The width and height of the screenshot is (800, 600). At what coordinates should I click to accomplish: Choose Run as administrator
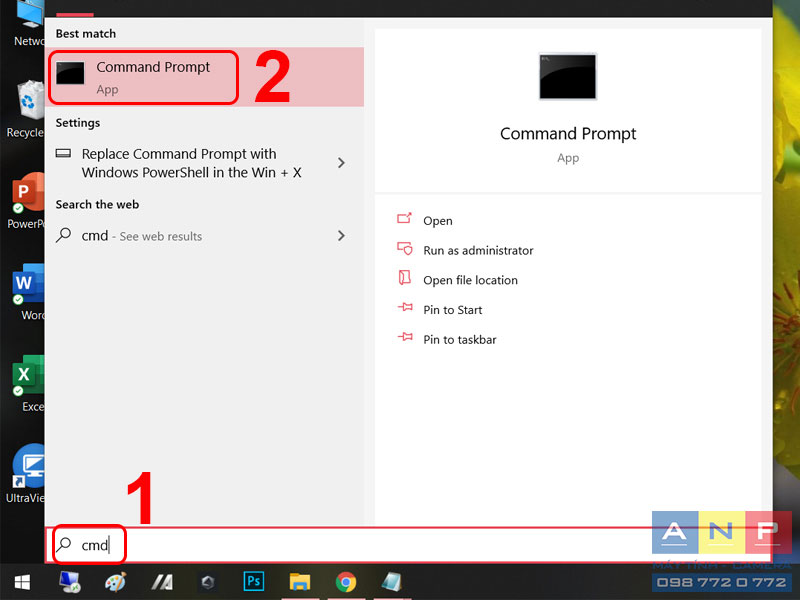coord(478,251)
